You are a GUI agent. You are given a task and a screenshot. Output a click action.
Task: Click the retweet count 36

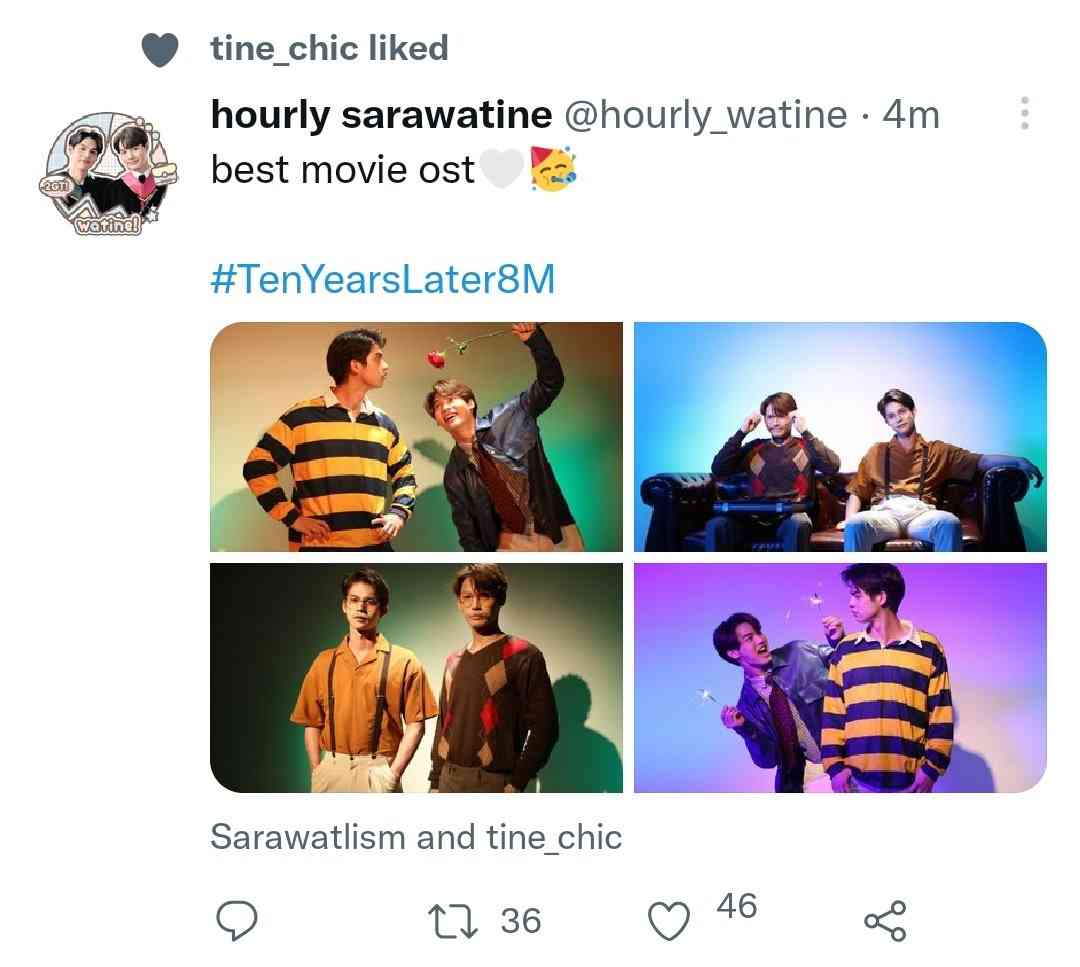[x=521, y=922]
